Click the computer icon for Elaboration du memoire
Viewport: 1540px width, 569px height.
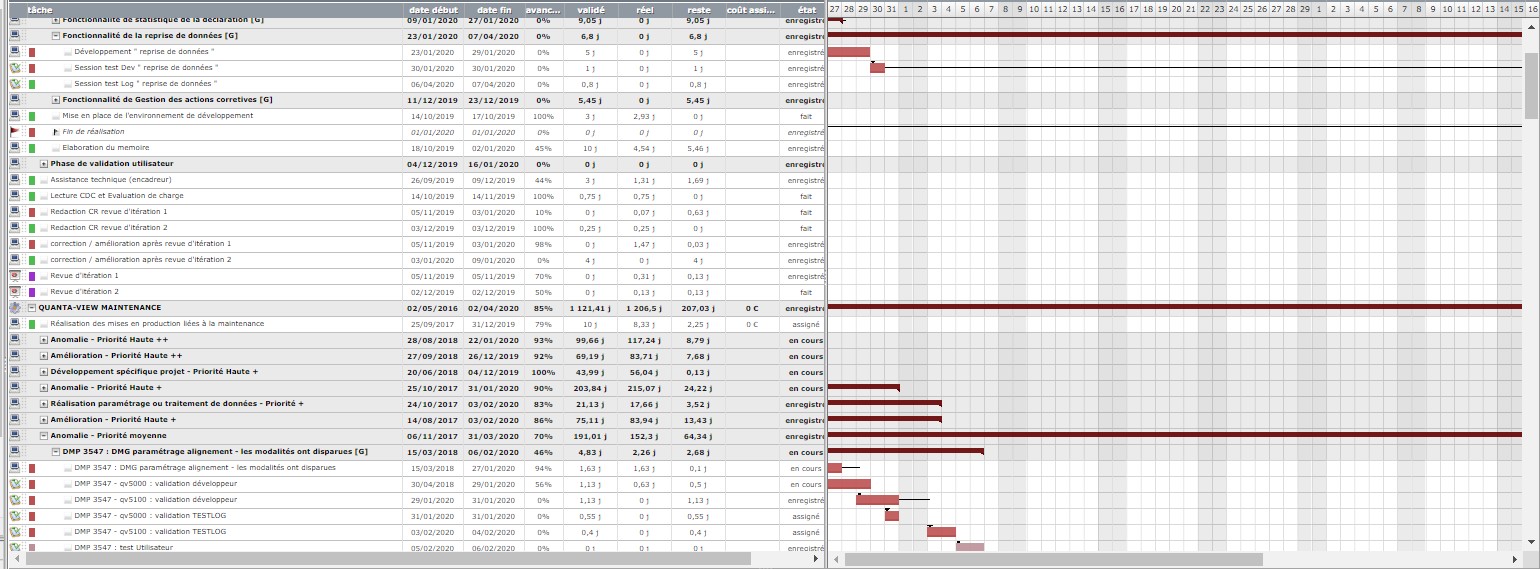click(15, 148)
